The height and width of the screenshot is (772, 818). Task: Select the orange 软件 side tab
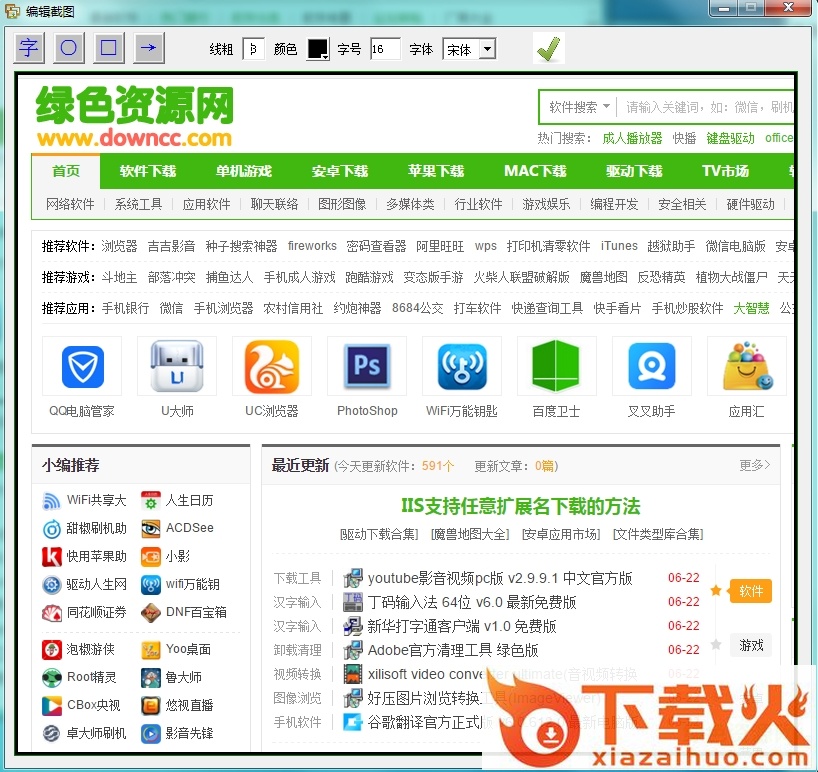(751, 591)
